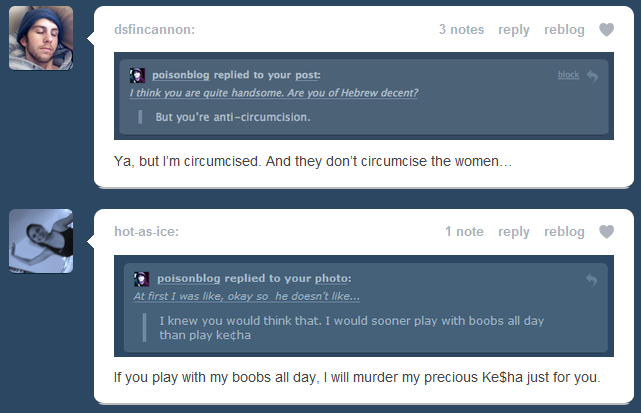Viewport: 641px width, 413px height.
Task: View 3 notes on dsfincannon's post
Action: coord(461,30)
